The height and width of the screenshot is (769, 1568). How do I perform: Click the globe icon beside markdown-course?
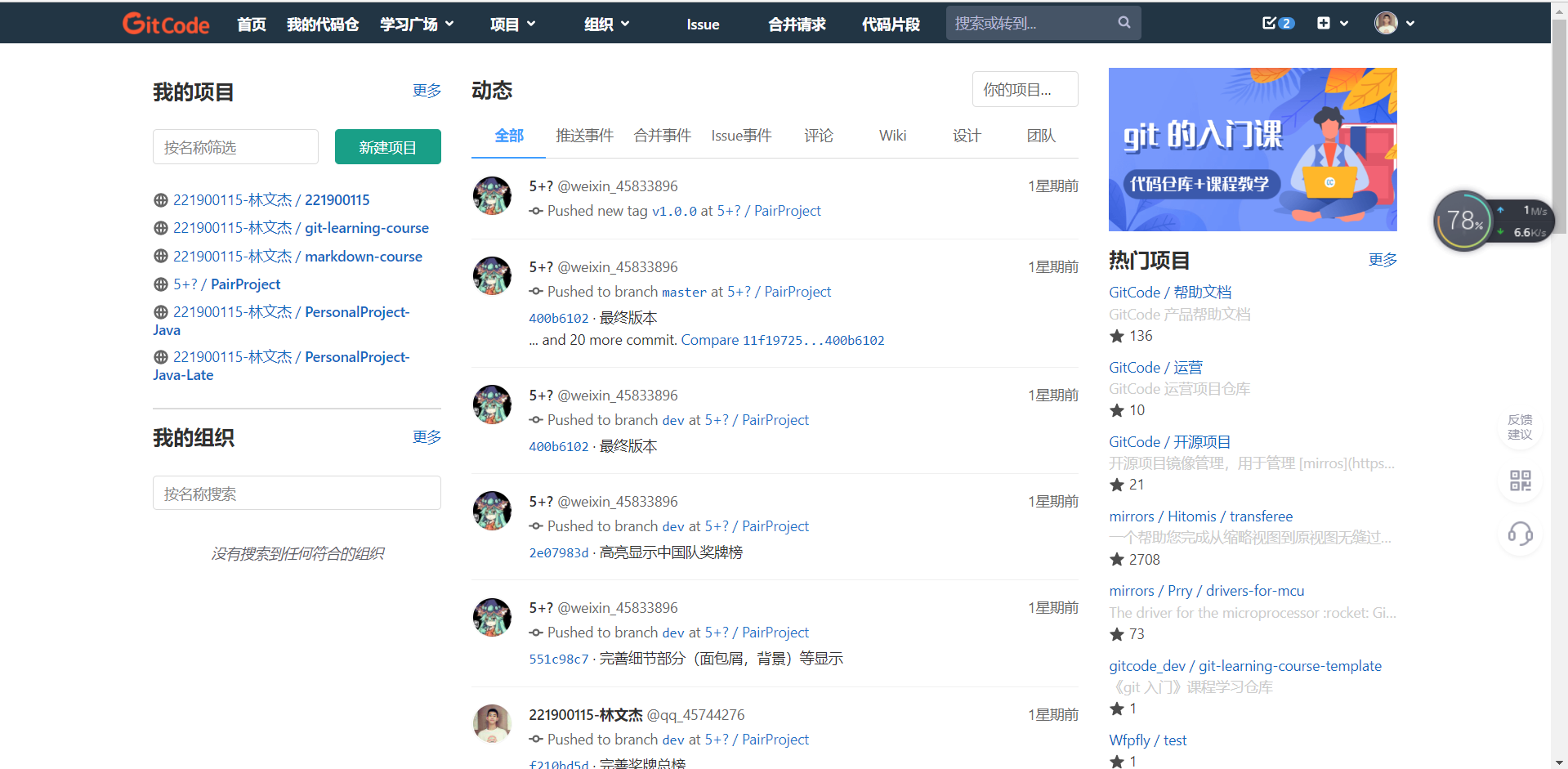coord(161,257)
